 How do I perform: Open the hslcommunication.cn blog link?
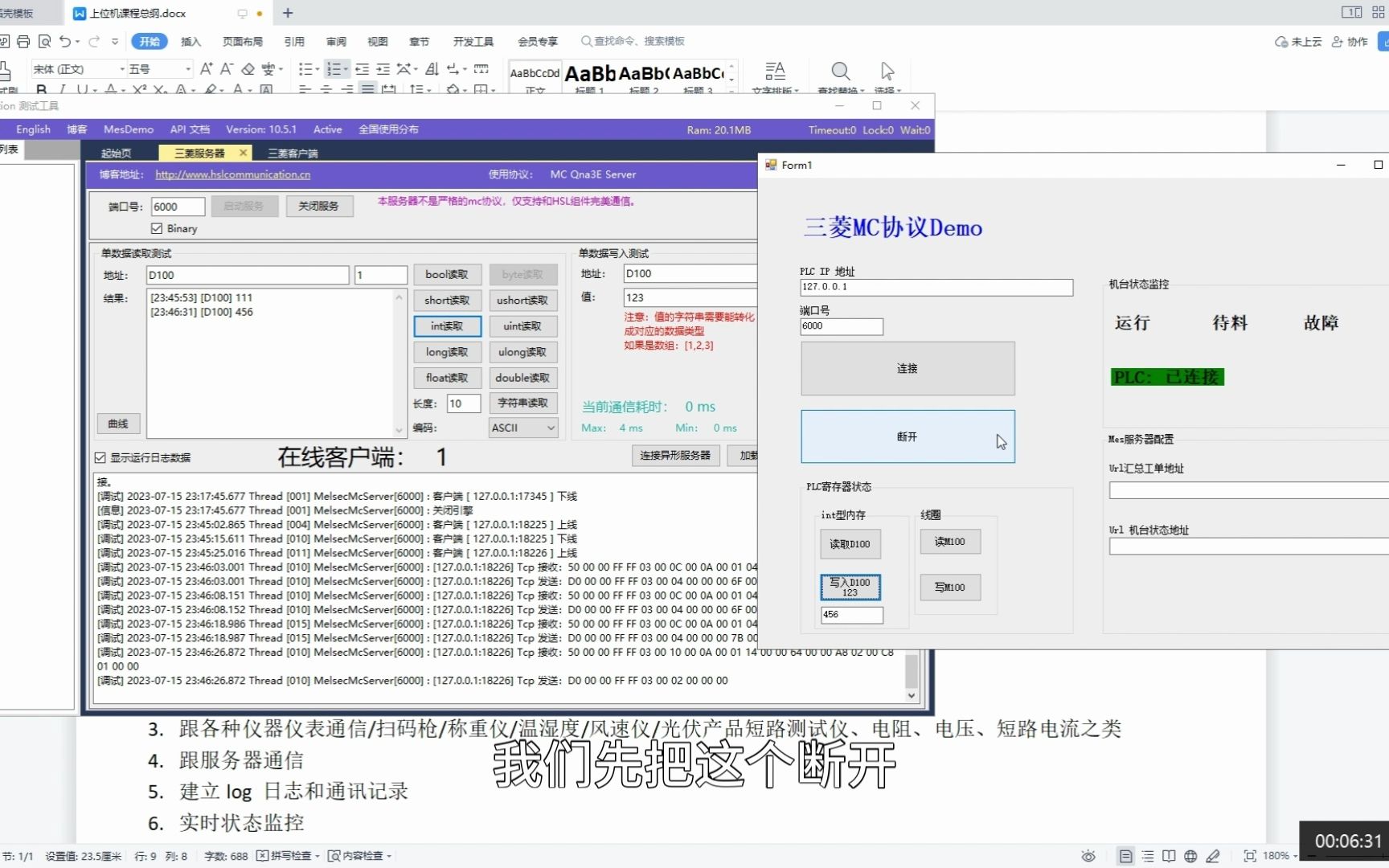pos(233,174)
